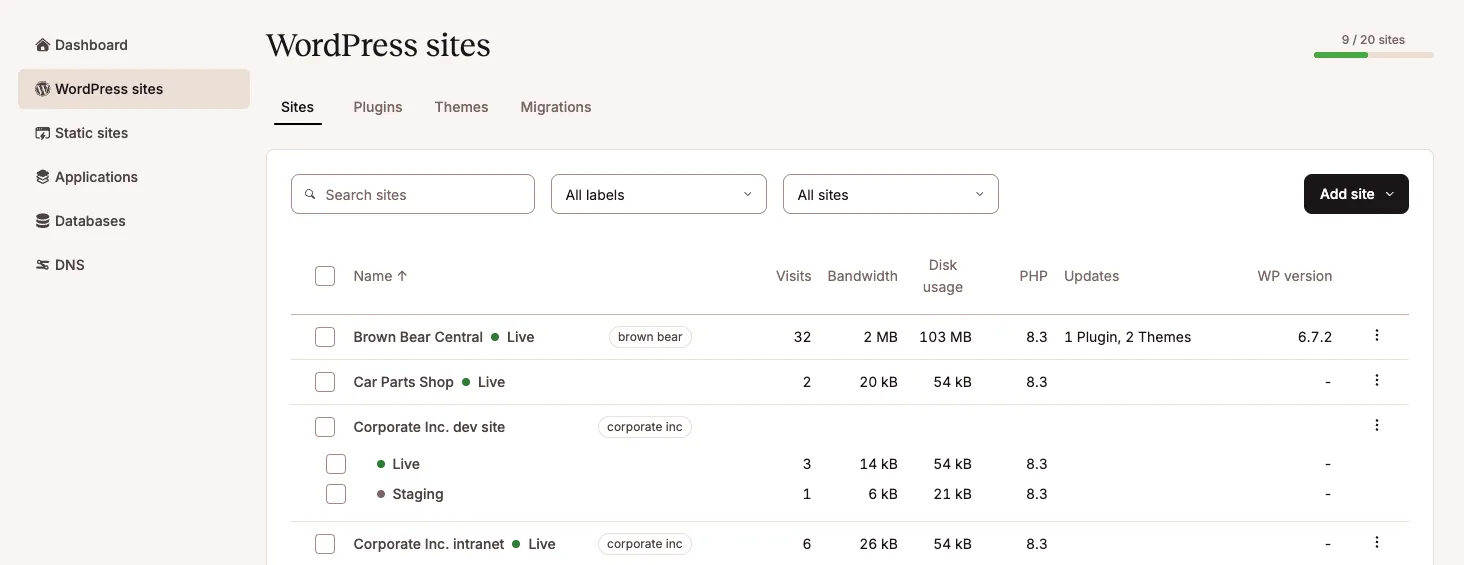This screenshot has width=1464, height=565.
Task: Sort by the Updates column header
Action: click(x=1091, y=276)
